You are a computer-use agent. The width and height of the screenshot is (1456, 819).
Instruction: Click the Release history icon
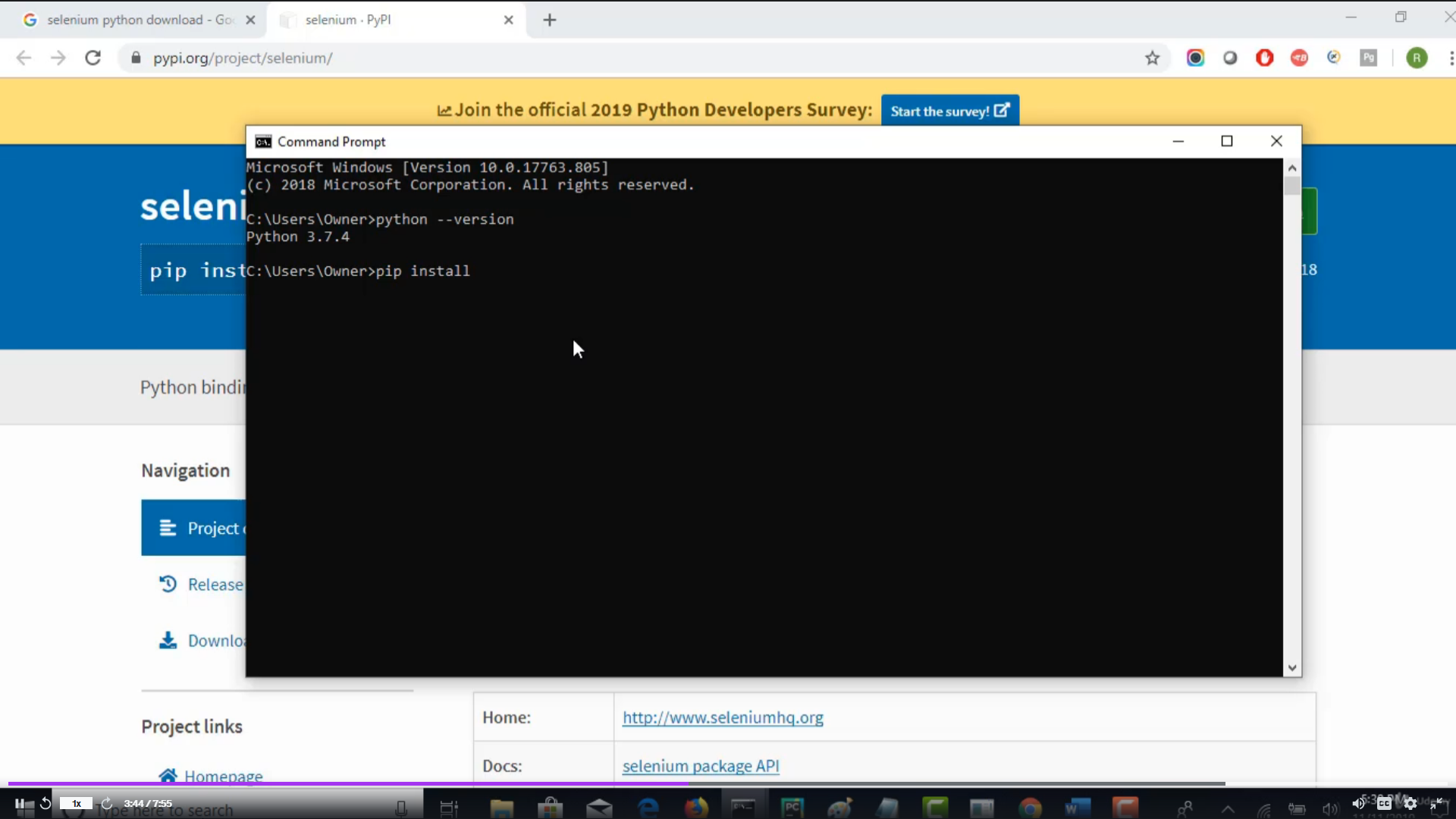pyautogui.click(x=168, y=584)
